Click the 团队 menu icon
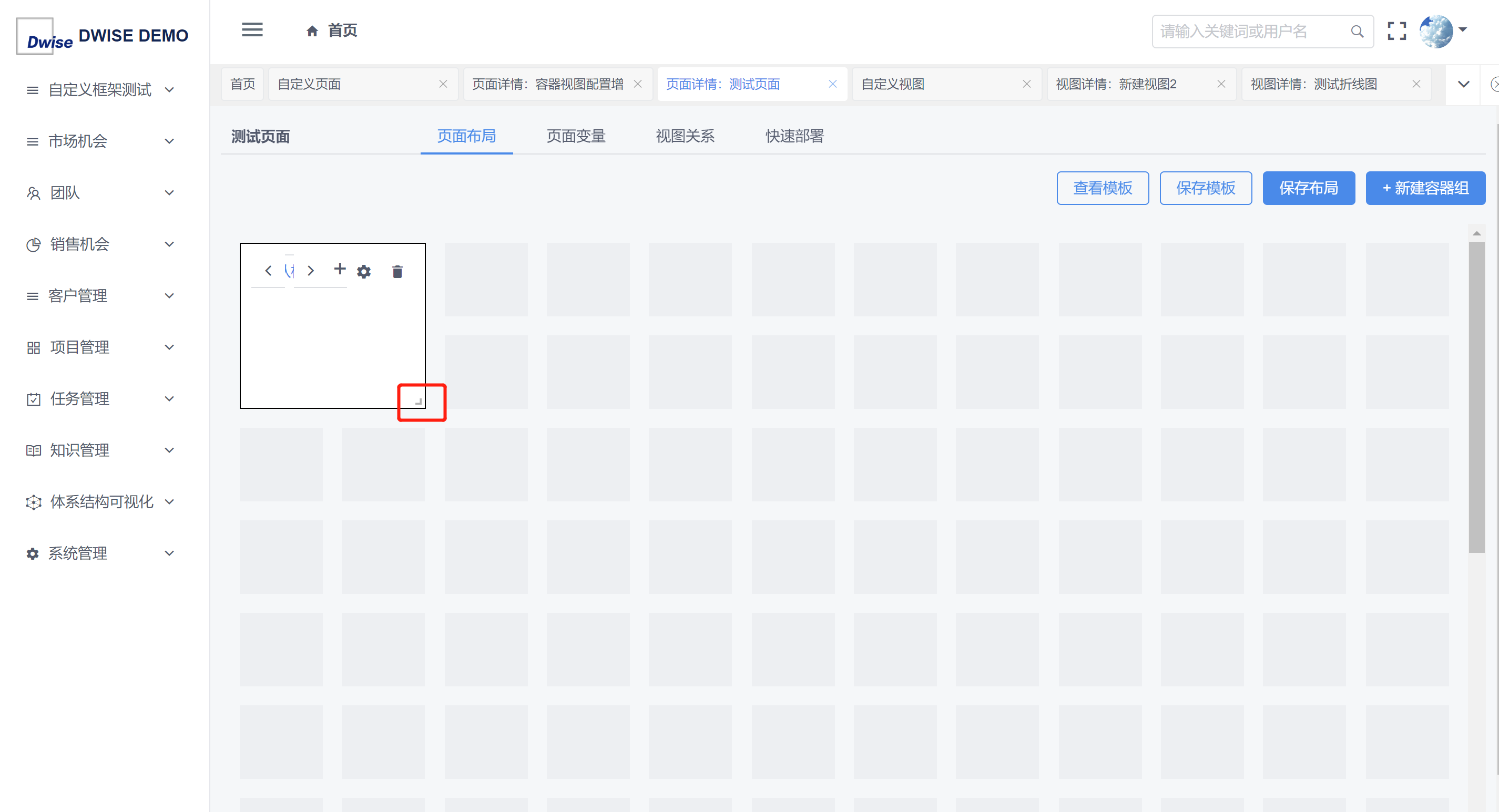Viewport: 1499px width, 812px height. click(33, 193)
